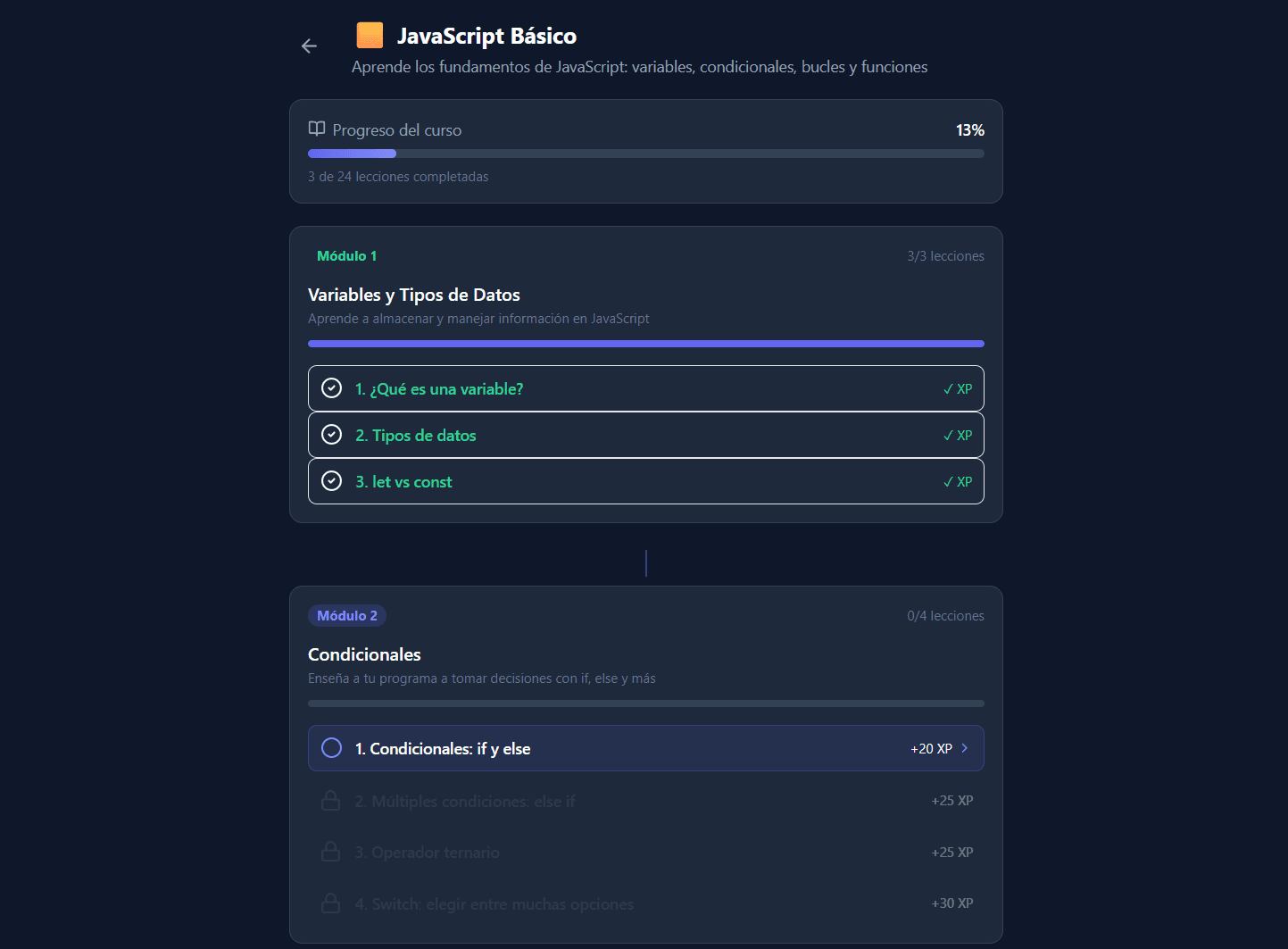Open lesson 3. let vs const
The width and height of the screenshot is (1288, 949).
coord(403,482)
